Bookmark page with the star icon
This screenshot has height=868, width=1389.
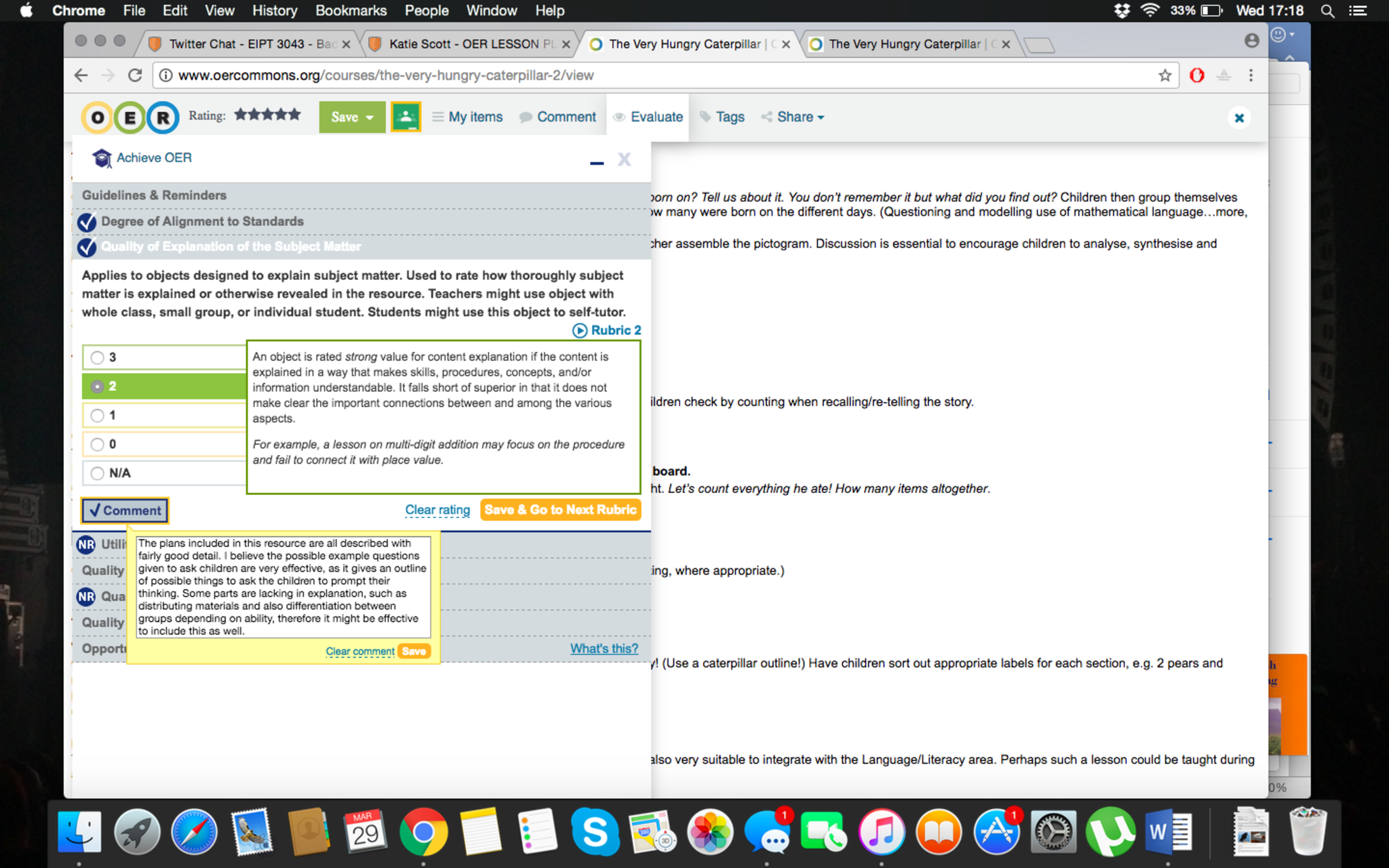point(1165,75)
